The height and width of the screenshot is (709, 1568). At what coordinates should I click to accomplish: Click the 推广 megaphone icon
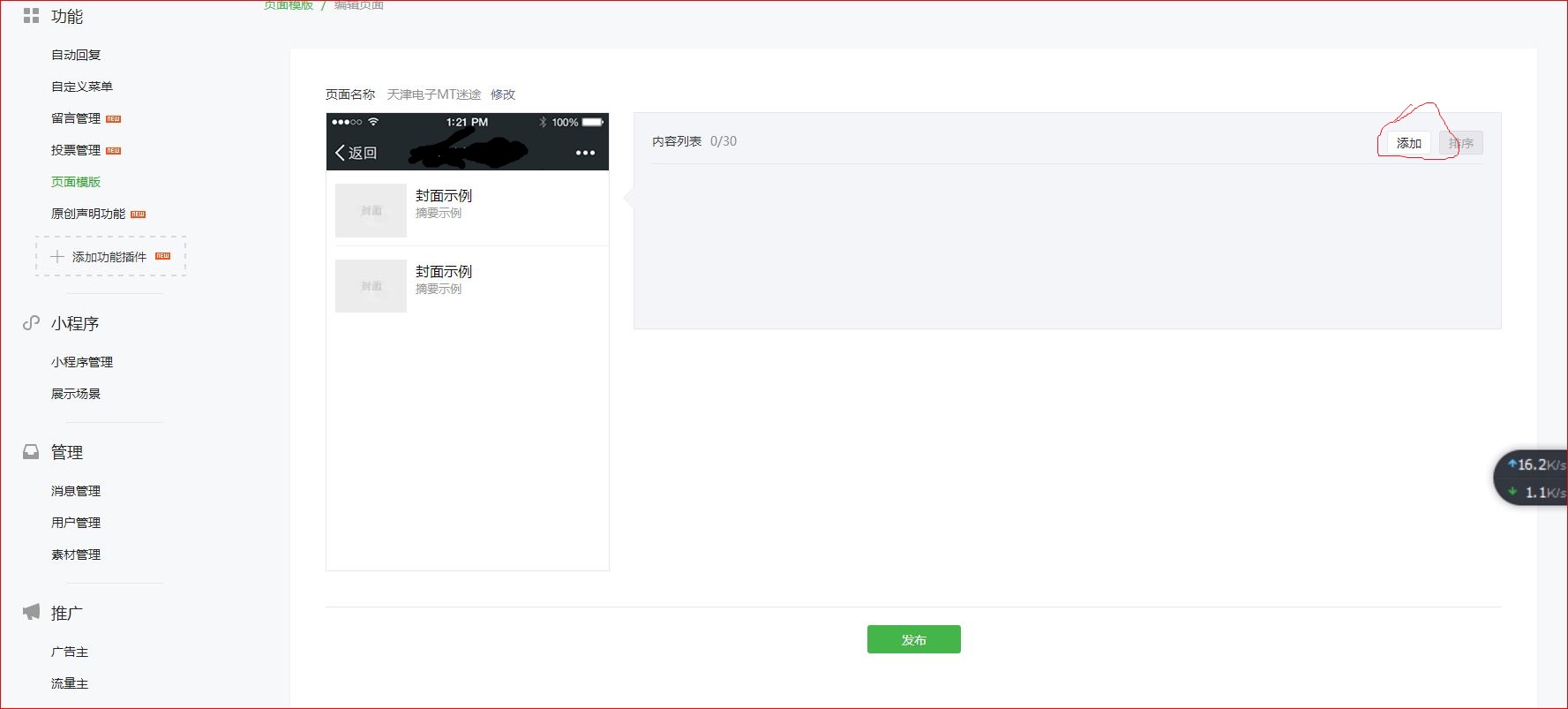point(31,612)
